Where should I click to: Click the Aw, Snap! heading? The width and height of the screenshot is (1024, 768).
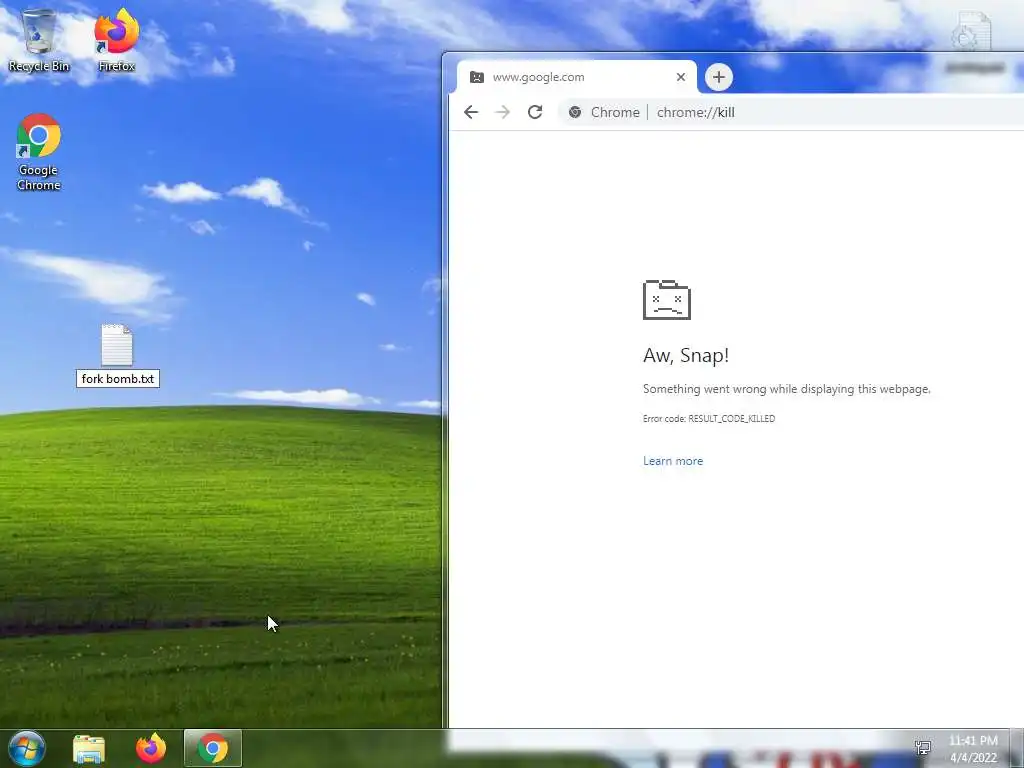click(x=686, y=355)
